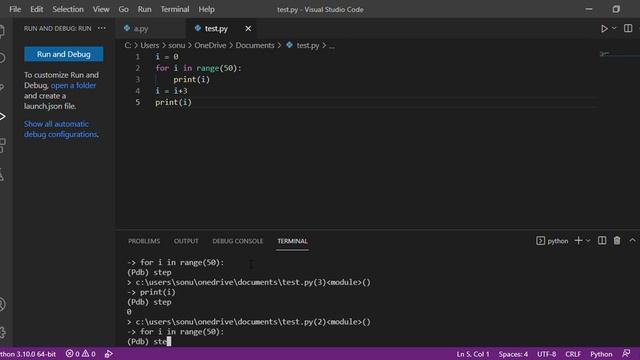
Task: Click the debug launch icon in status bar
Action: click(109, 354)
